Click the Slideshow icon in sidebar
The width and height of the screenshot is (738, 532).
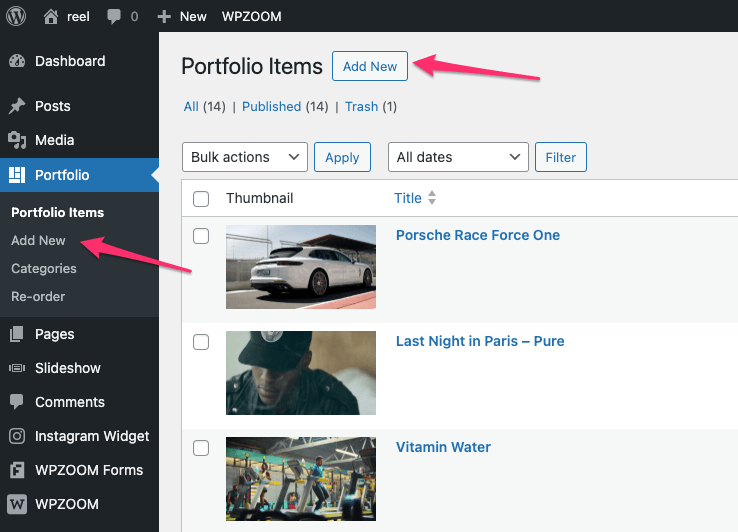coord(17,368)
